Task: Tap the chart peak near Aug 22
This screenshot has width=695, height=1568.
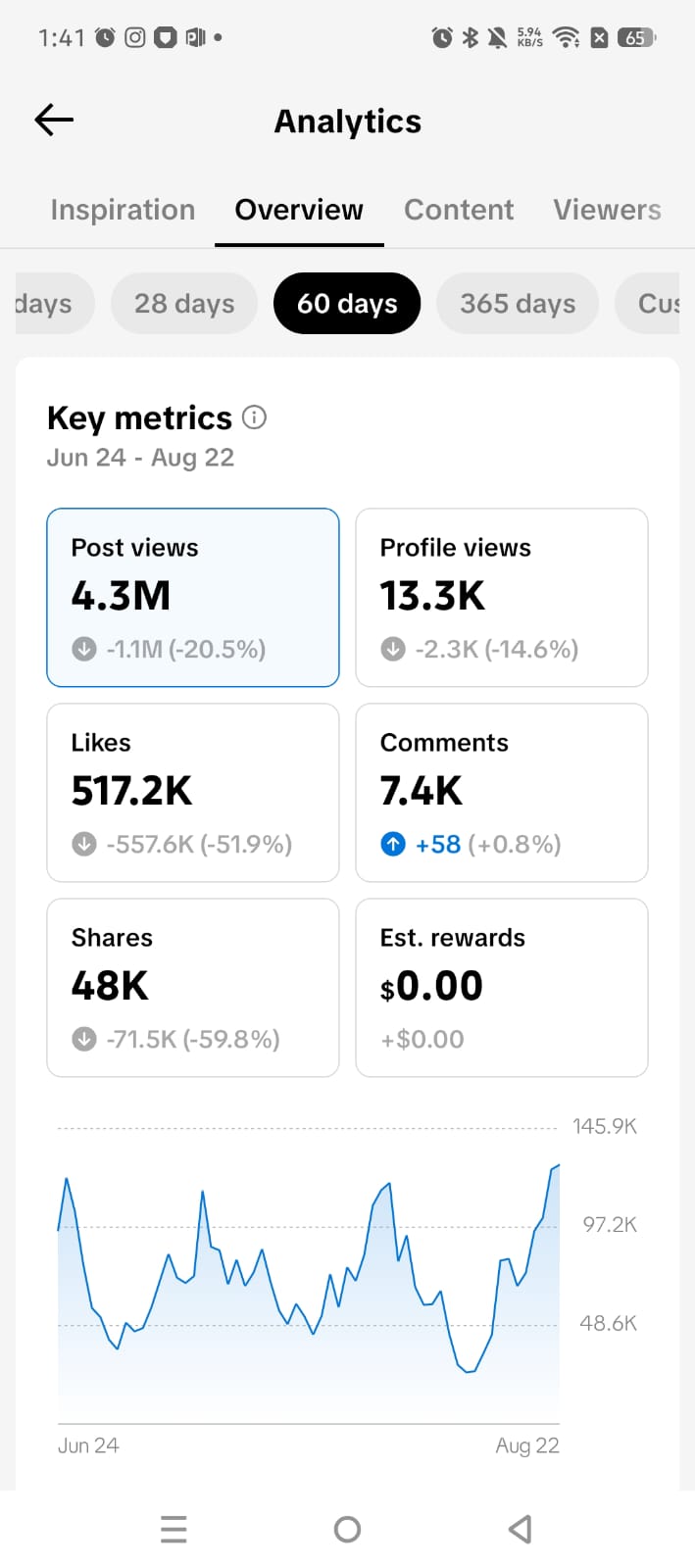Action: tap(558, 1166)
